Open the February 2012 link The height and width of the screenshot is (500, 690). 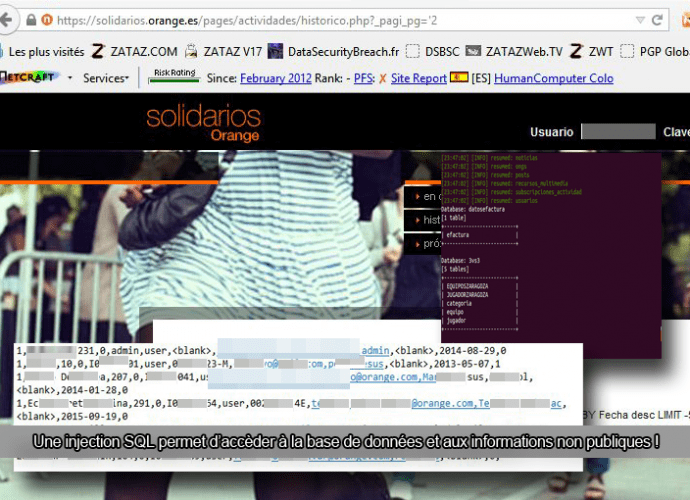coord(275,78)
